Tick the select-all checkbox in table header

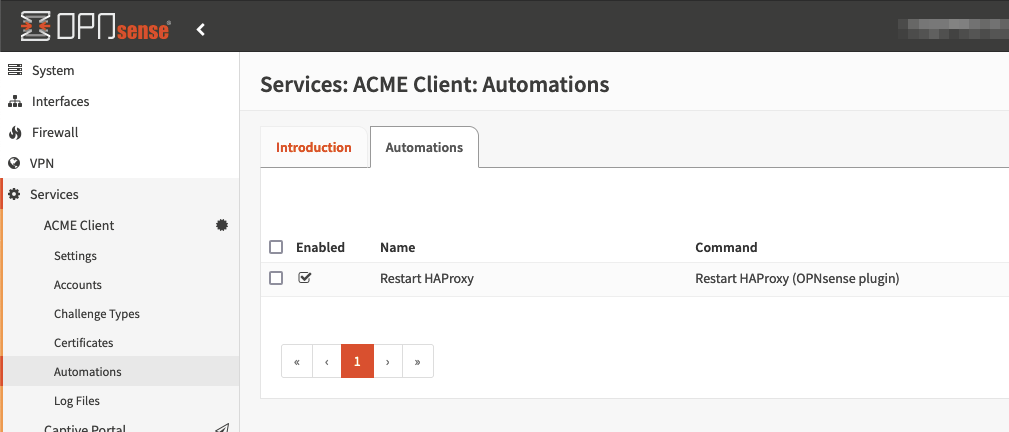pyautogui.click(x=276, y=247)
